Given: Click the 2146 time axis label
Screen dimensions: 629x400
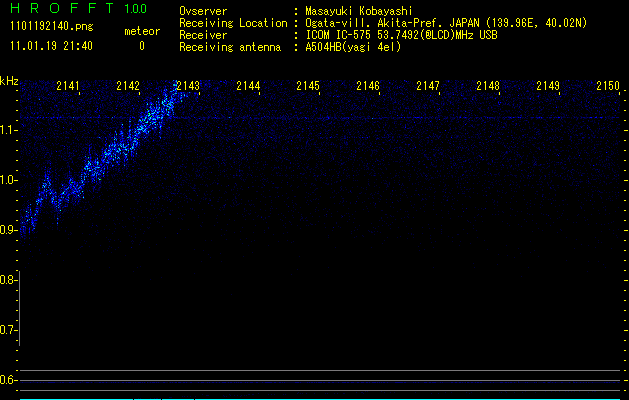Looking at the screenshot, I should [368, 85].
